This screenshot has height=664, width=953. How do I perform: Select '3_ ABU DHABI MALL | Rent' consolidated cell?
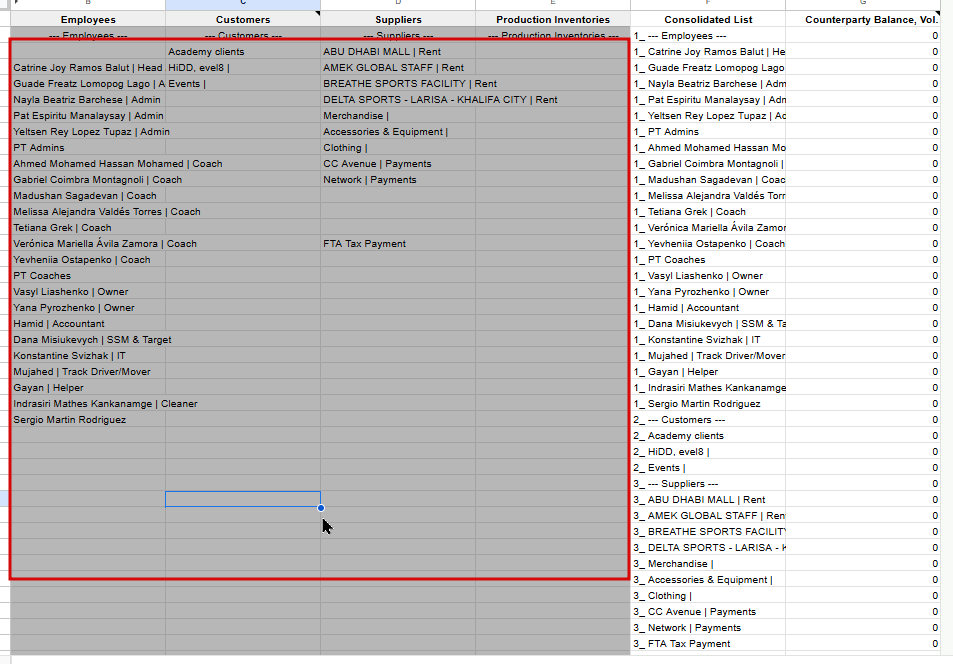[708, 500]
